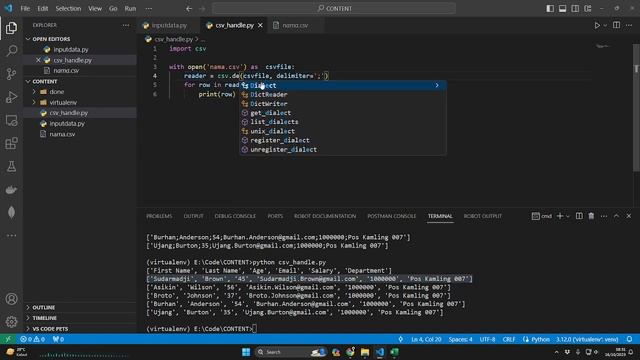Create a new terminal with plus icon
The width and height of the screenshot is (640, 360).
(560, 216)
